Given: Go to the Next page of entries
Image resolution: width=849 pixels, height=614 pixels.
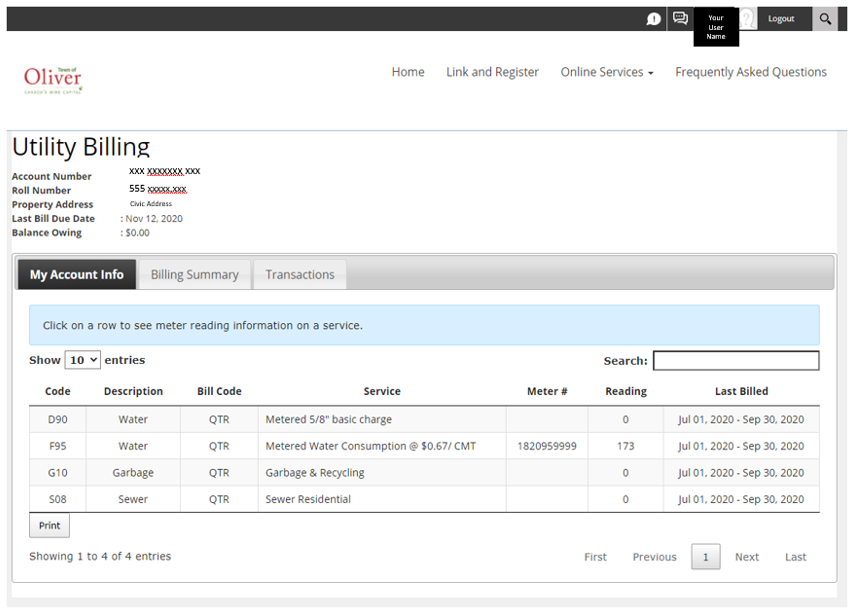Looking at the screenshot, I should (747, 557).
